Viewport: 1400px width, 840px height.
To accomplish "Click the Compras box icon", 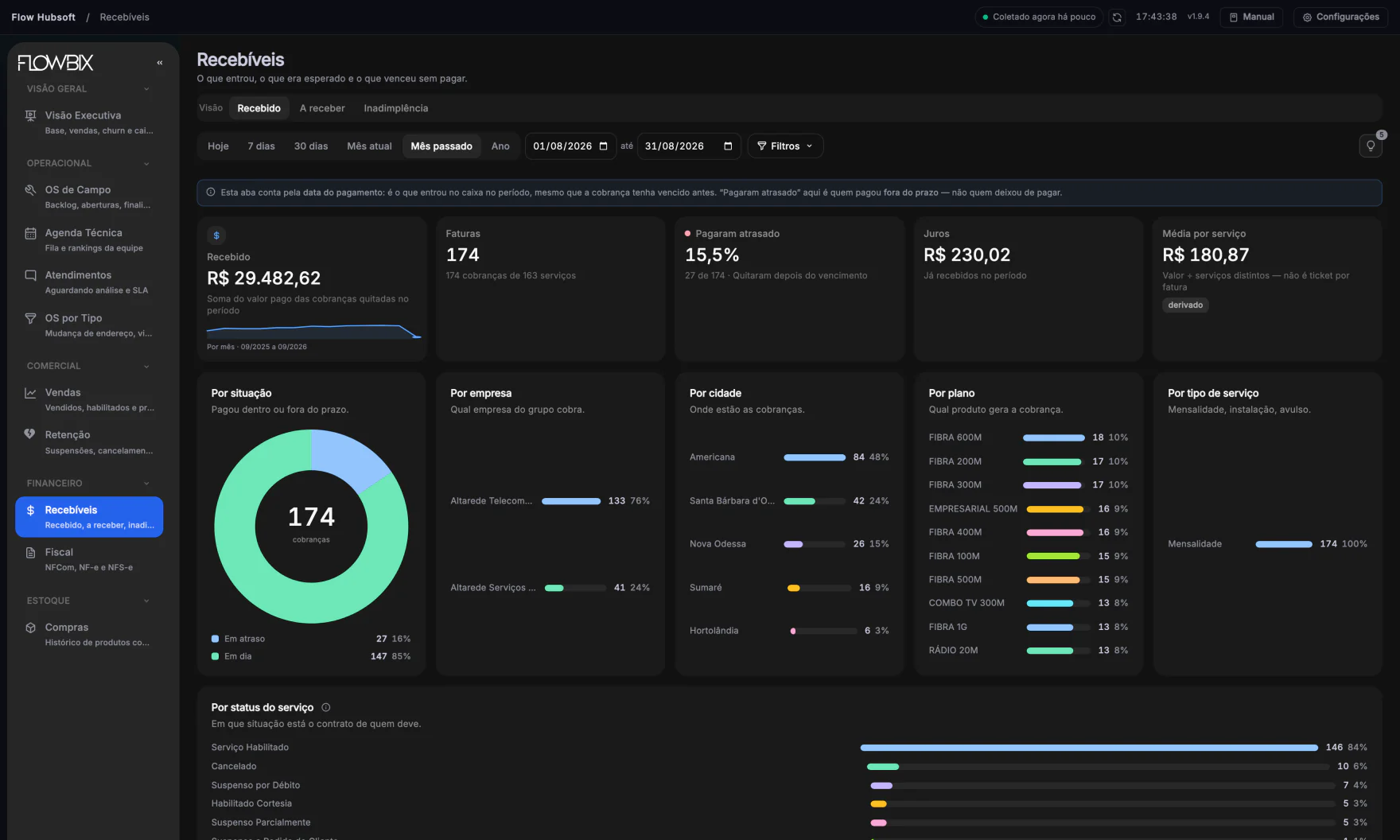I will point(30,628).
